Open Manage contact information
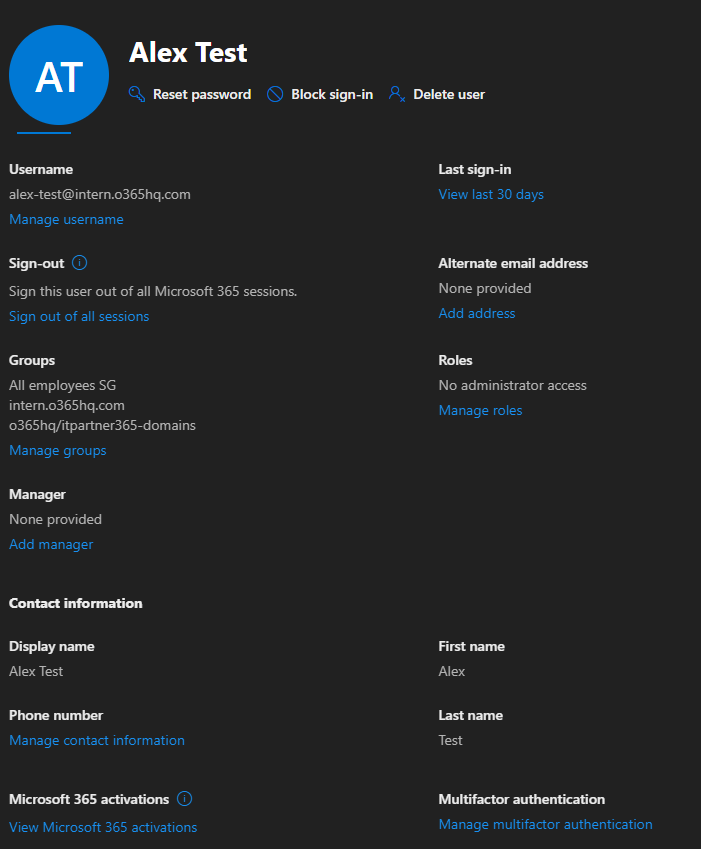This screenshot has height=849, width=701. 97,740
